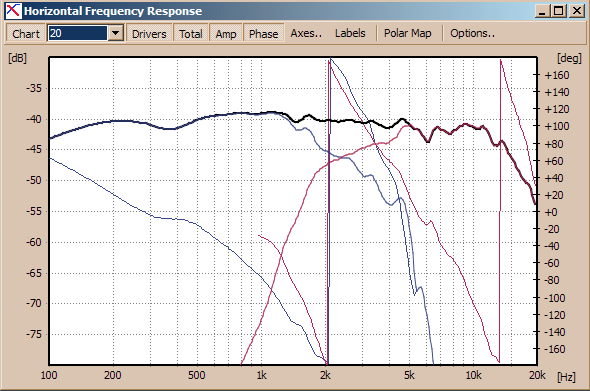The width and height of the screenshot is (590, 391).
Task: Click the -40 dB axis value
Action: pos(33,119)
